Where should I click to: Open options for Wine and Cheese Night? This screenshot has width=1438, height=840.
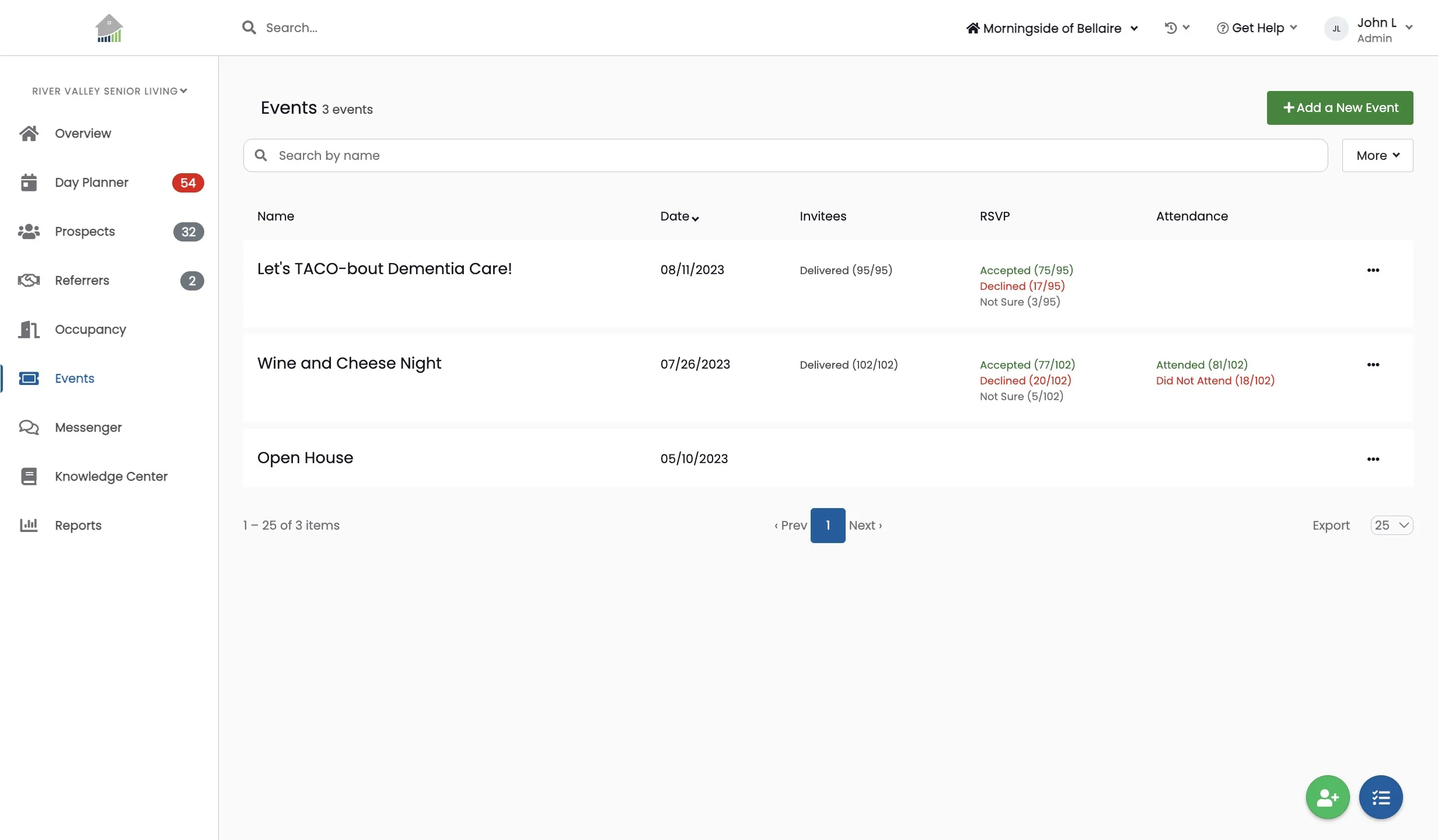tap(1373, 365)
